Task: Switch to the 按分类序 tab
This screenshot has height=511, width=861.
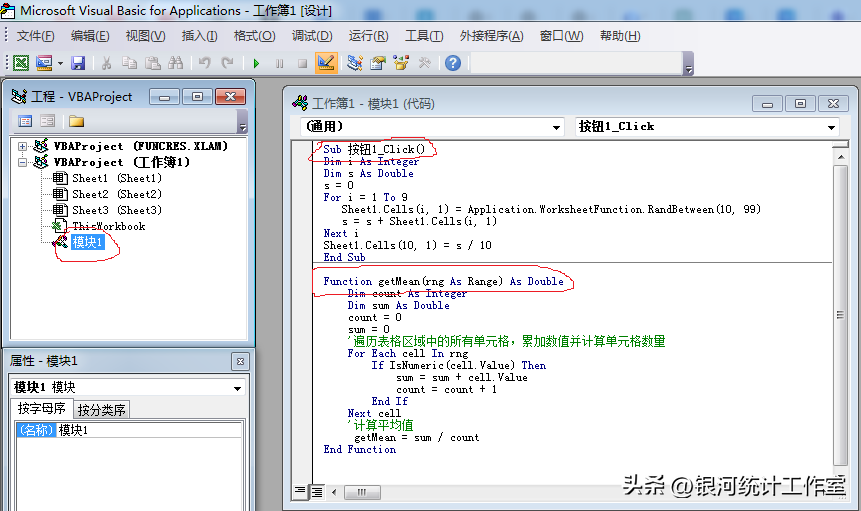Action: click(102, 410)
